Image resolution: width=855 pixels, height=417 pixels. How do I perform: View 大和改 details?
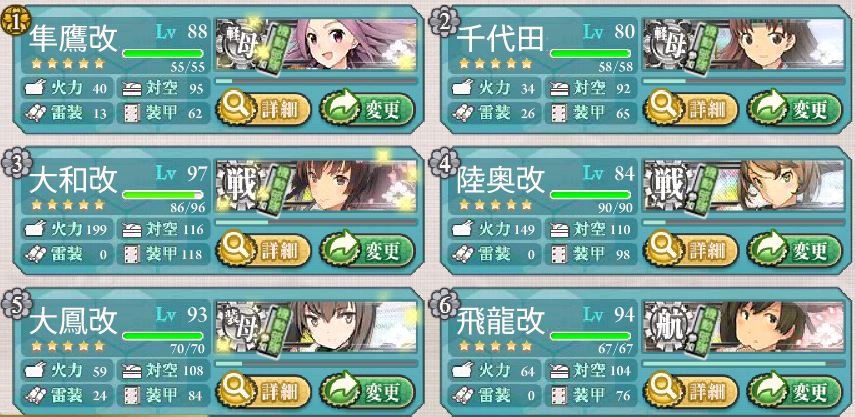pos(263,251)
